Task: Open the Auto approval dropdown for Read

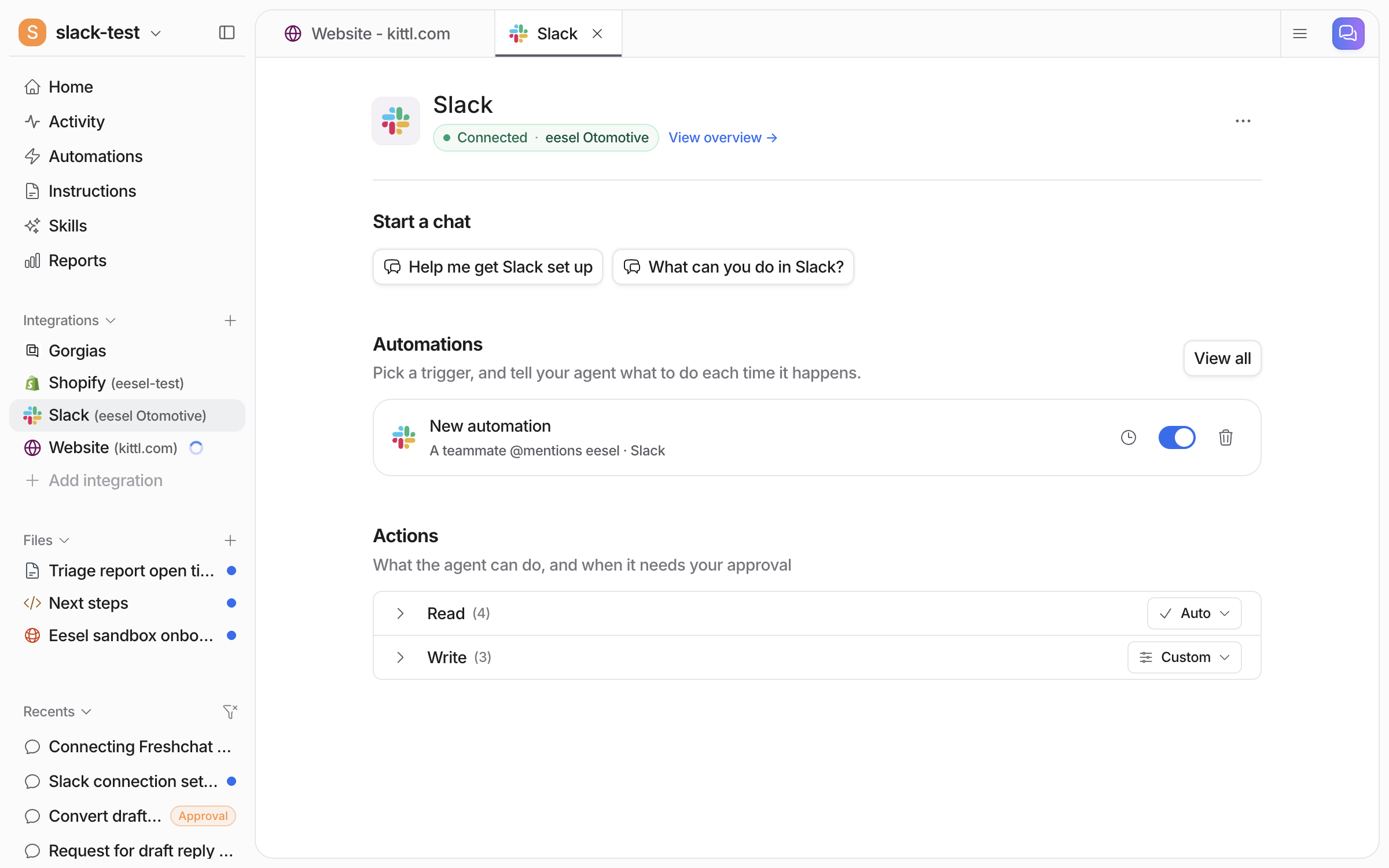Action: 1194,613
